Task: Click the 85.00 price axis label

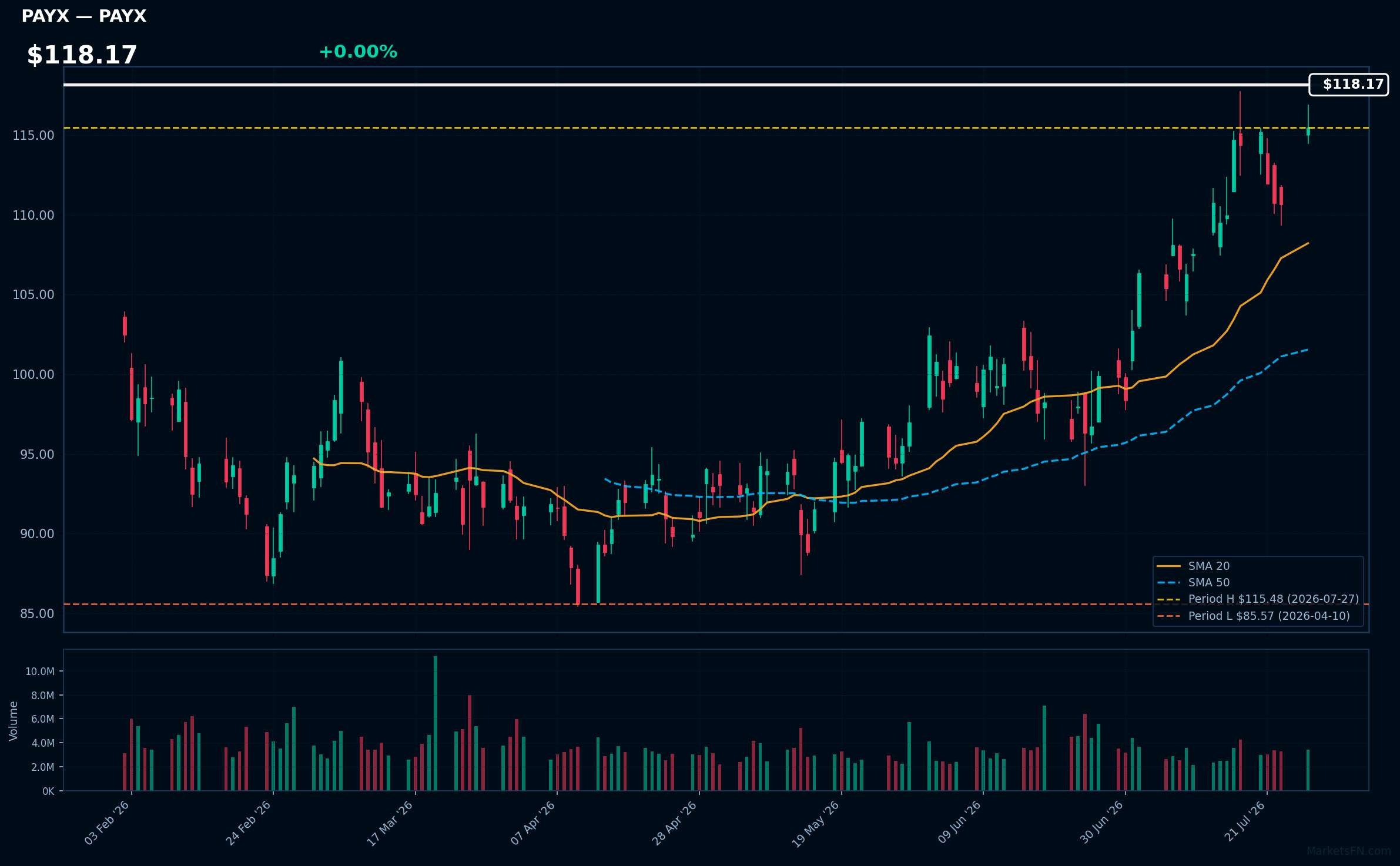Action: [37, 614]
